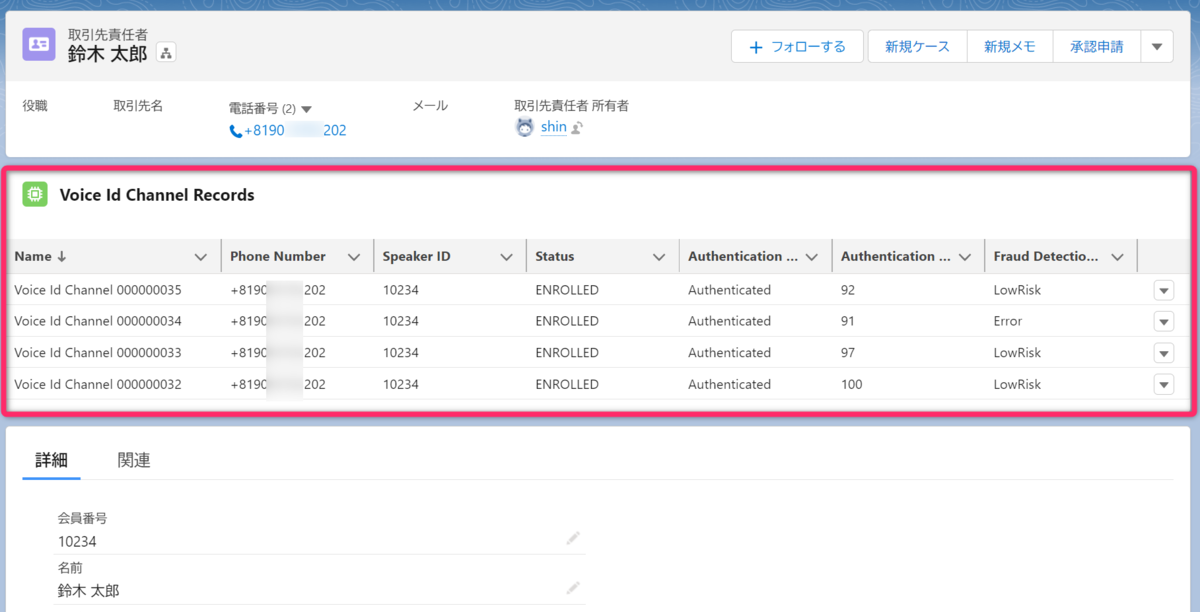This screenshot has height=612, width=1200.
Task: Click the authentication score 100 cell
Action: [852, 384]
